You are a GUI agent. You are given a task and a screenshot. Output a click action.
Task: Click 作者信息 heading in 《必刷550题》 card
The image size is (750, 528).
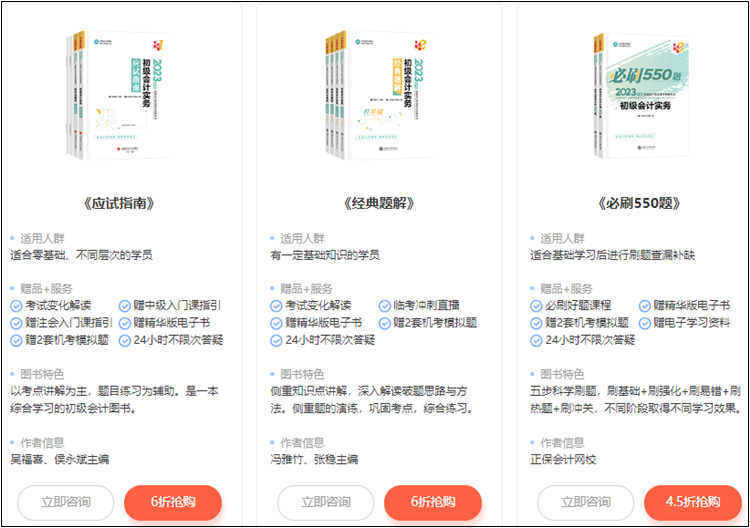(x=562, y=443)
